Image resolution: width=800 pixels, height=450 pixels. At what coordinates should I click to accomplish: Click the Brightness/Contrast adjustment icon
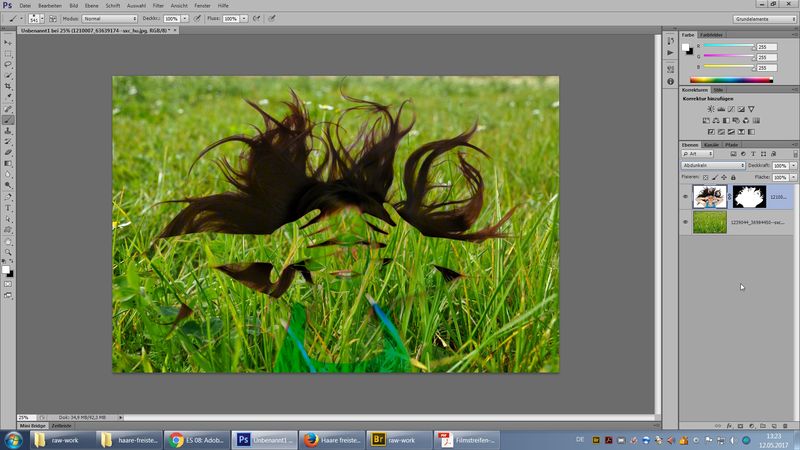710,108
